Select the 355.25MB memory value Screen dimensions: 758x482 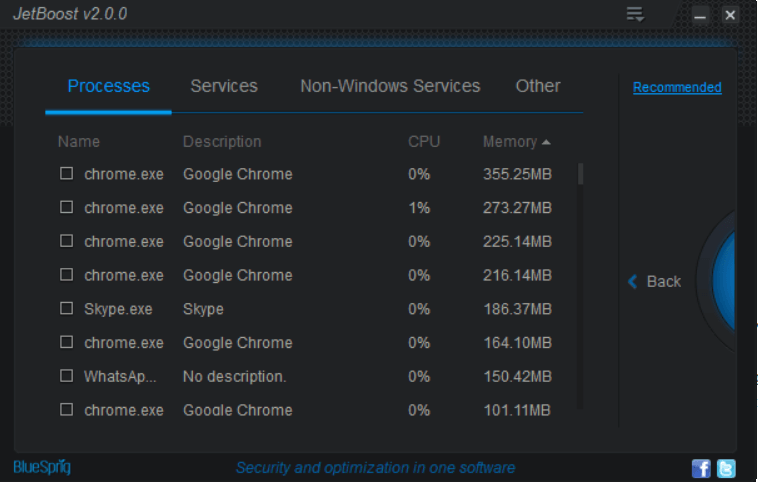coord(517,174)
